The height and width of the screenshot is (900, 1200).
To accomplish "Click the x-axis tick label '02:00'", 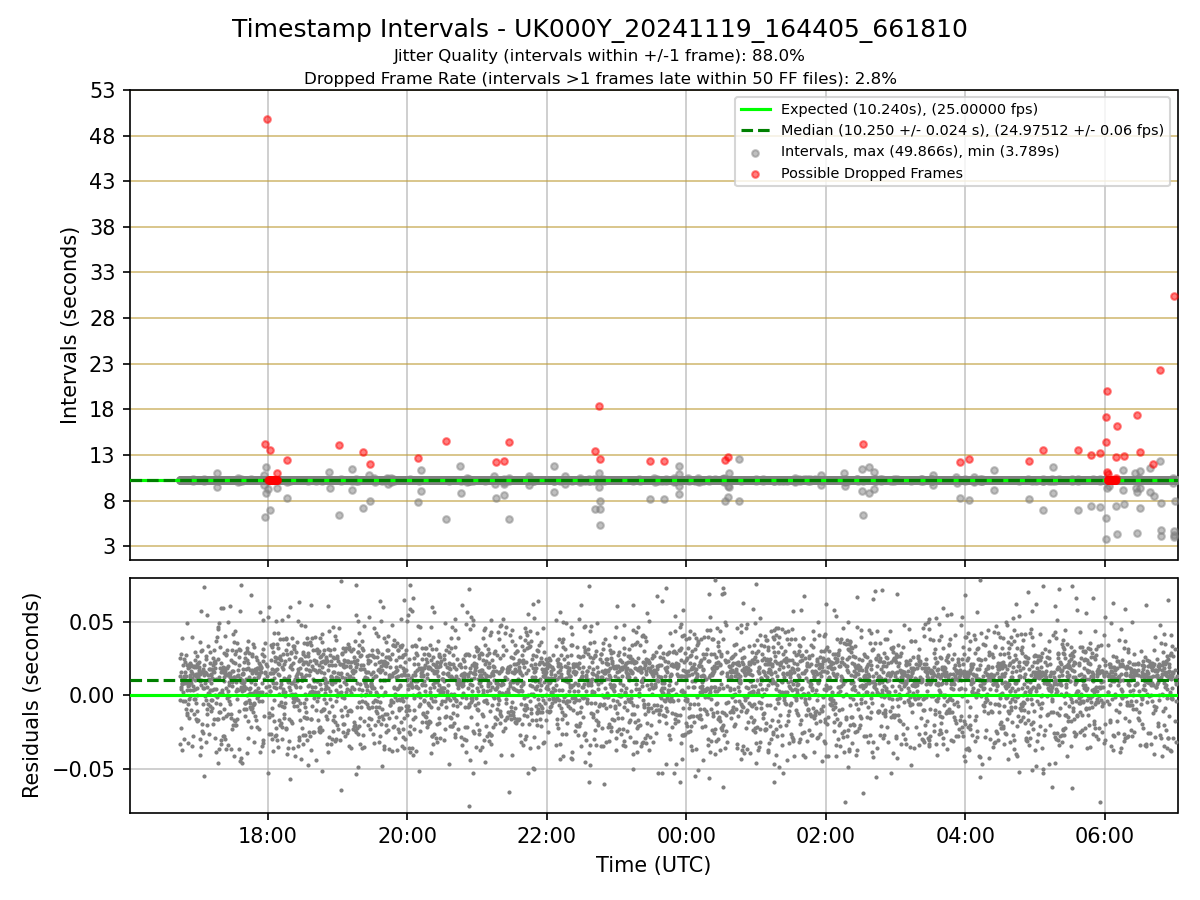I will (x=826, y=834).
